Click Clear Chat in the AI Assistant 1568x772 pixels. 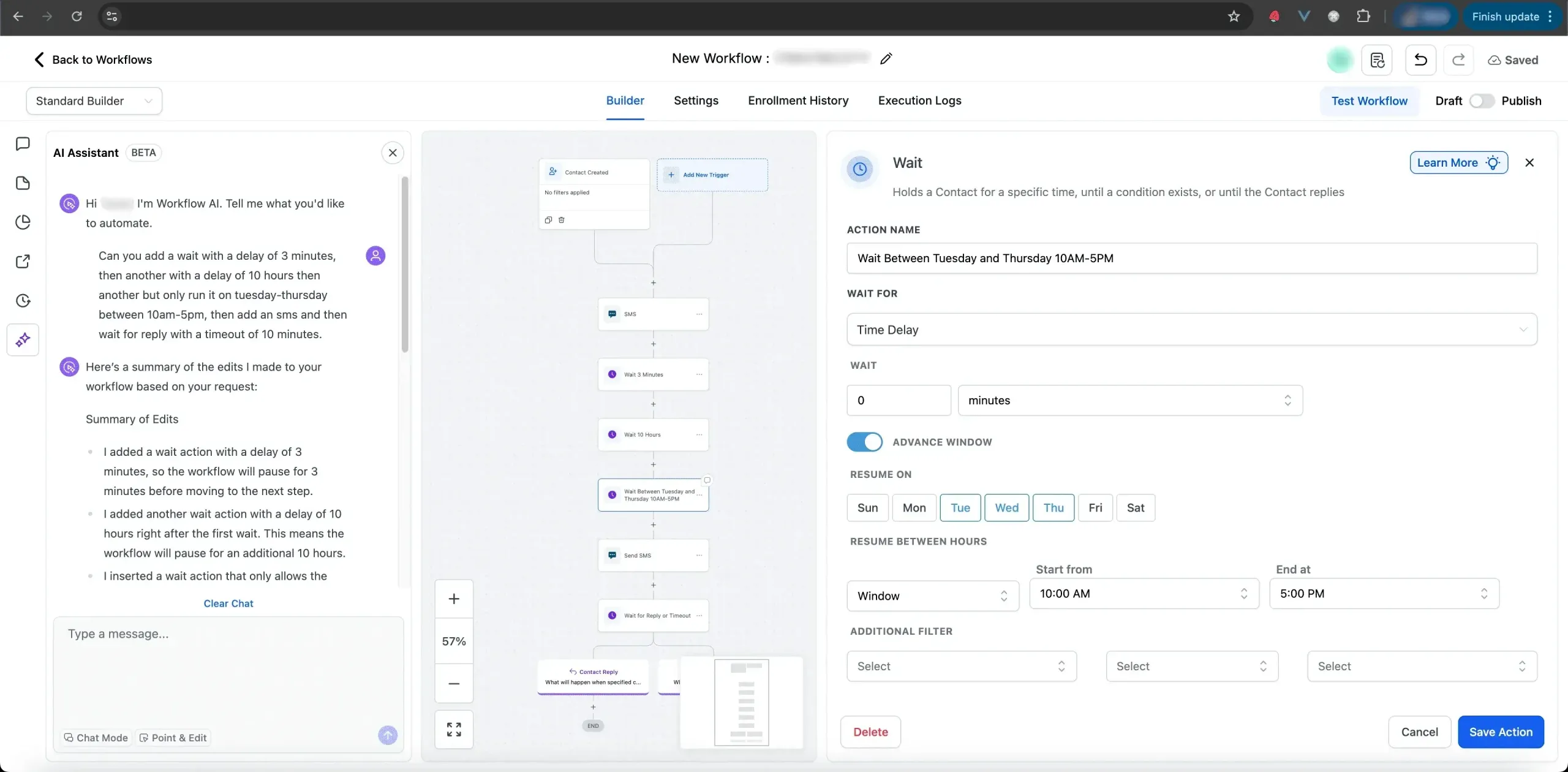(228, 603)
